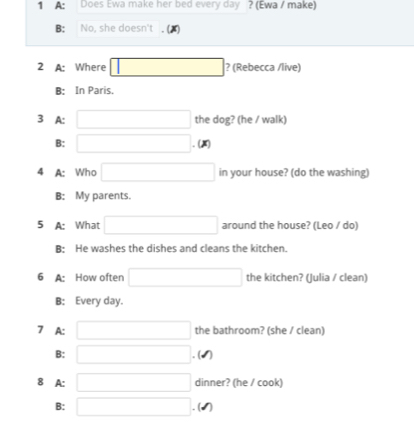Click the blank after 'What' in question 5
Screen dimensions: 414x422
click(161, 225)
